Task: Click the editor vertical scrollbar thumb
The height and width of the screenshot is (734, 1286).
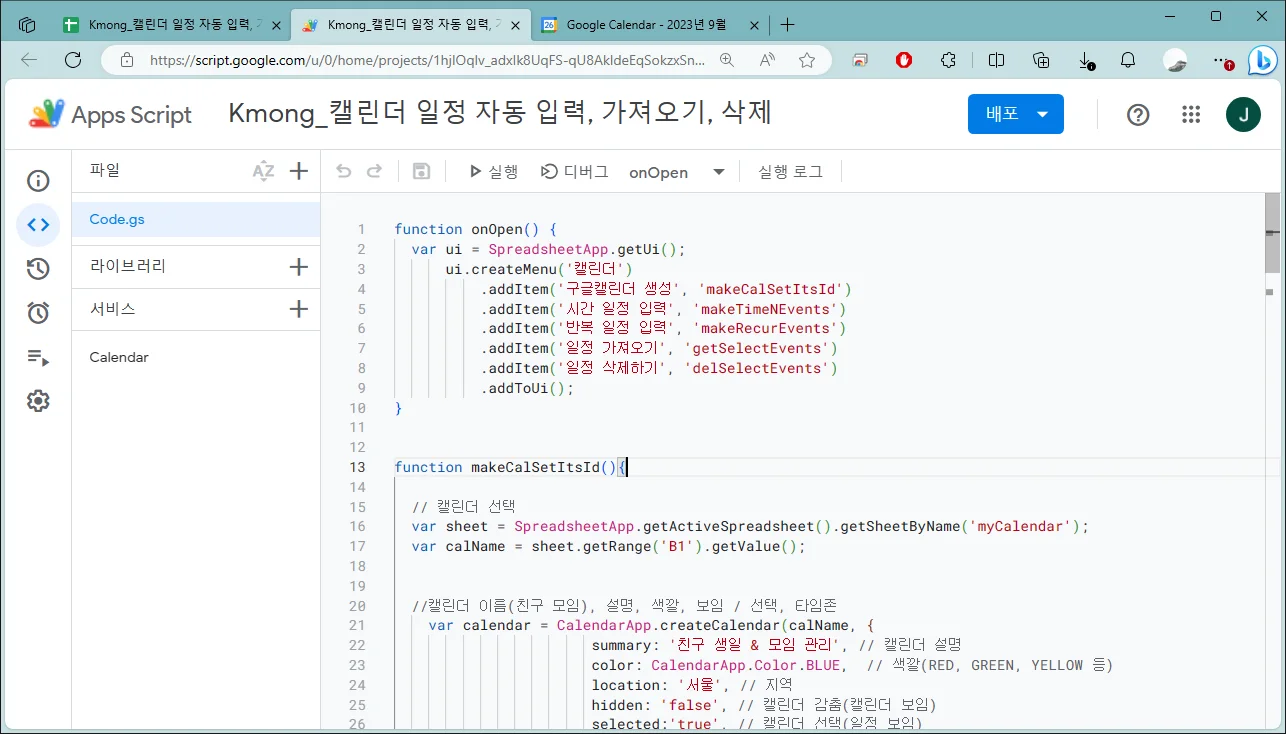Action: [1272, 232]
